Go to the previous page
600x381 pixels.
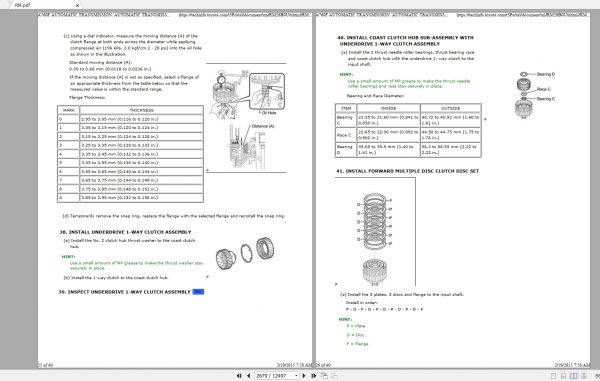(248, 376)
